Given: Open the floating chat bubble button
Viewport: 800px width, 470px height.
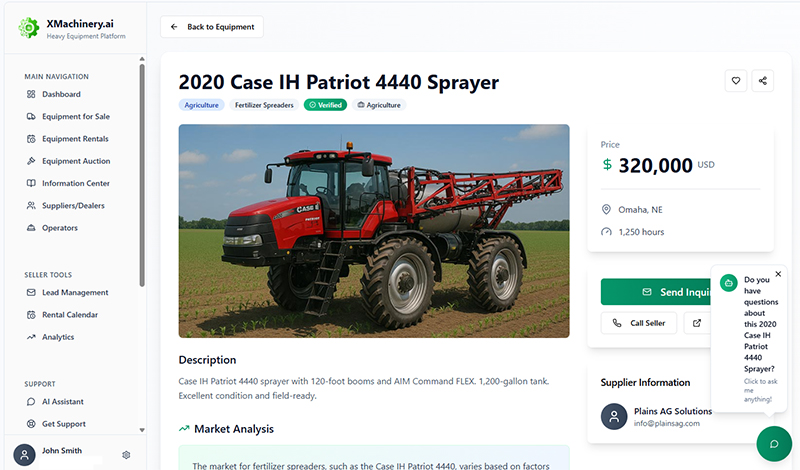Looking at the screenshot, I should pos(774,443).
